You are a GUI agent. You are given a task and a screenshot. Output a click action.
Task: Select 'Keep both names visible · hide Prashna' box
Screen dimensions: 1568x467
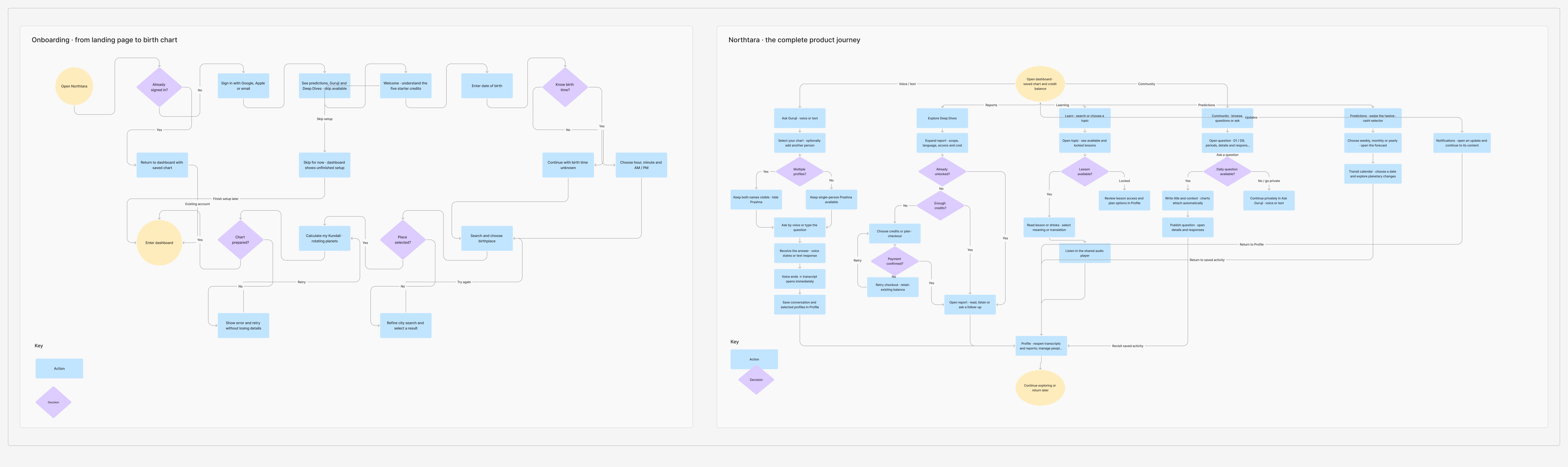click(x=756, y=200)
